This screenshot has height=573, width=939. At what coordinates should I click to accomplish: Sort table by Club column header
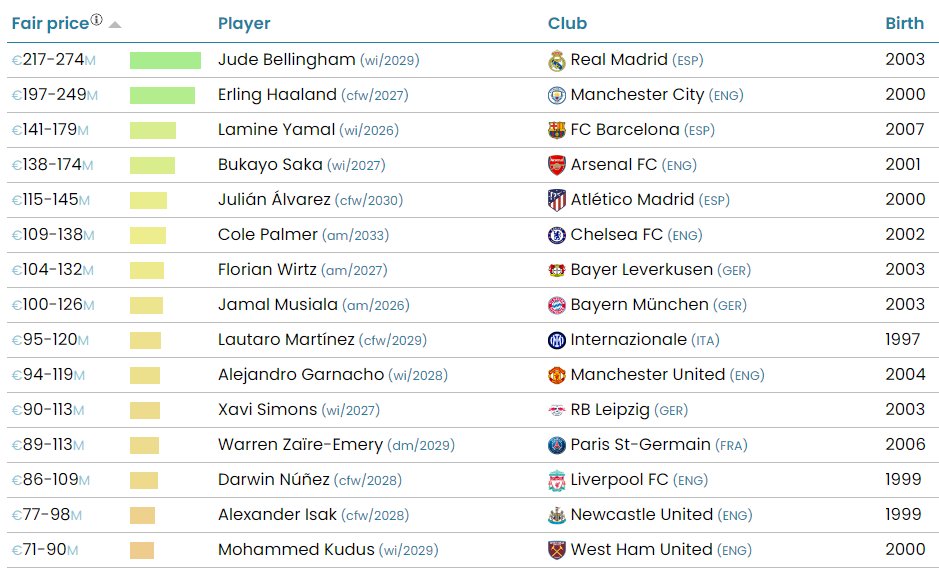coord(567,23)
